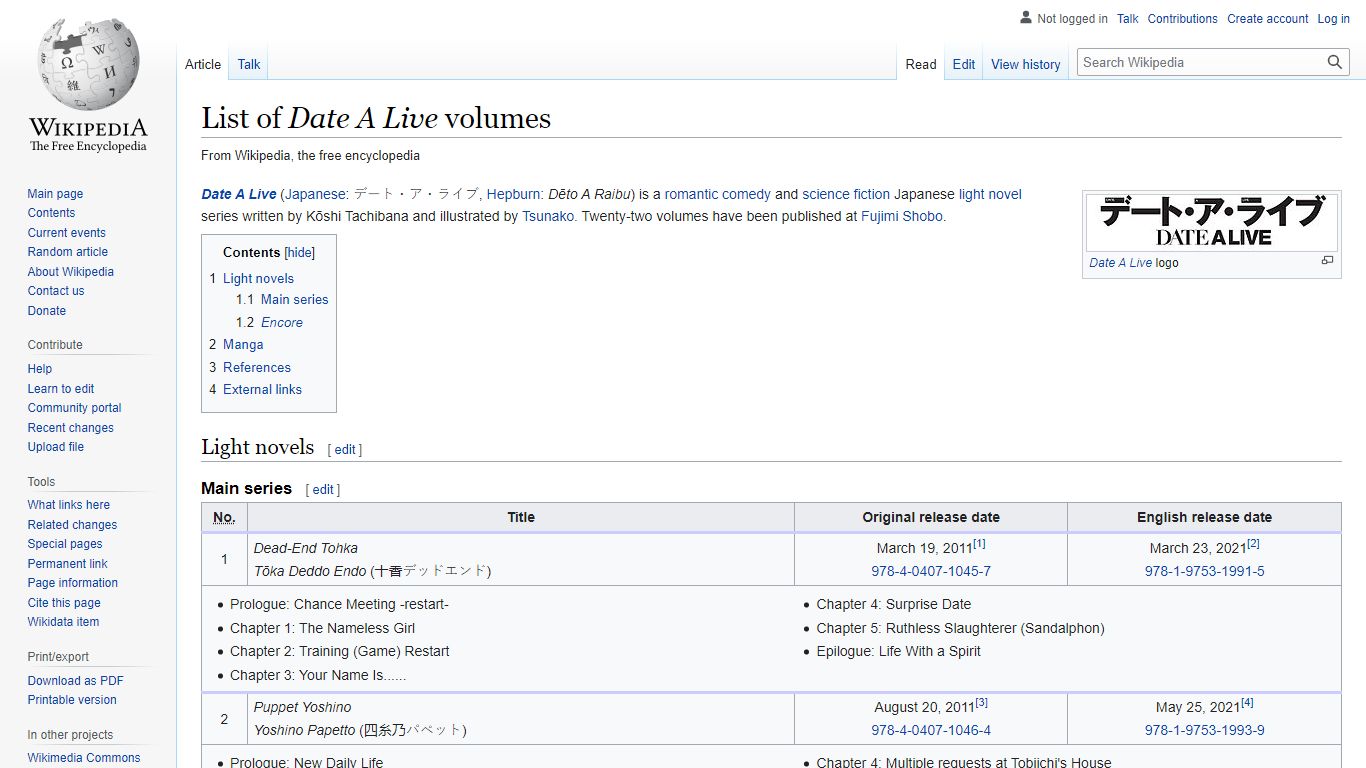Viewport: 1366px width, 768px height.
Task: Jump to Light novels in Contents
Action: [258, 279]
